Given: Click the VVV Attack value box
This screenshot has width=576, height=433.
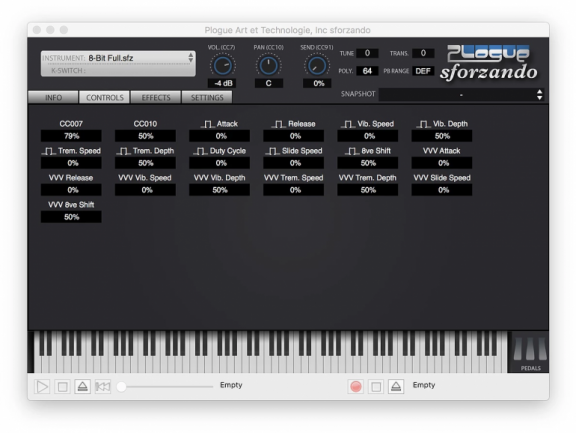Looking at the screenshot, I should click(442, 163).
